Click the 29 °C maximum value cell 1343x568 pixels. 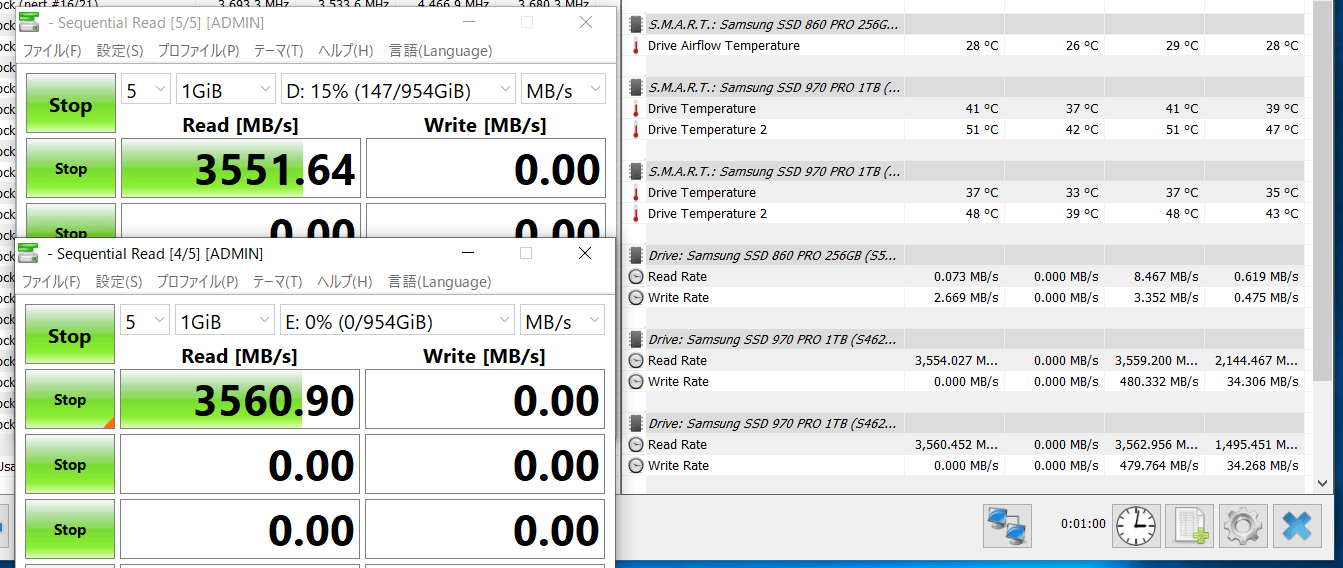1181,46
